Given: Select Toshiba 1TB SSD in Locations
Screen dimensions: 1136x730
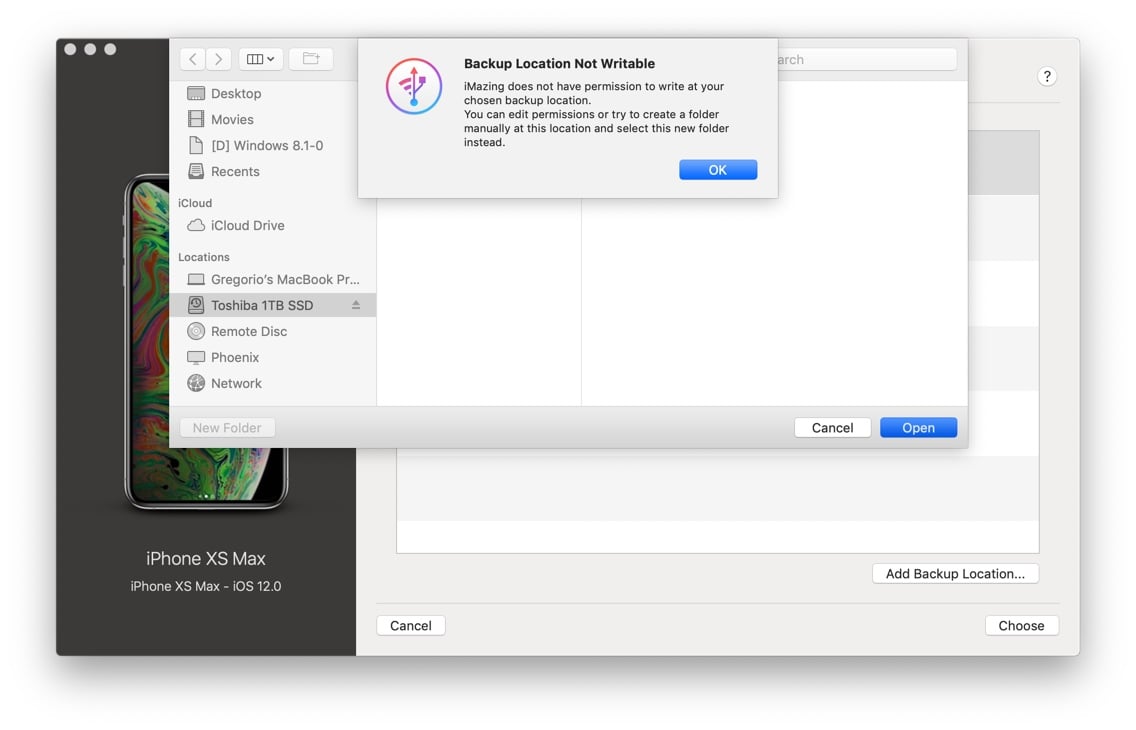Looking at the screenshot, I should coord(272,306).
